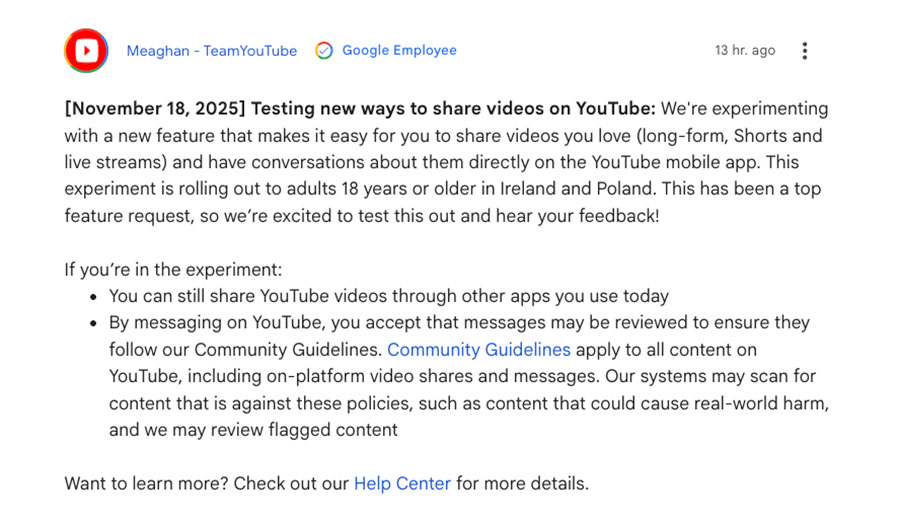Click the second bullet point marker
The height and width of the screenshot is (522, 900).
pyautogui.click(x=92, y=324)
